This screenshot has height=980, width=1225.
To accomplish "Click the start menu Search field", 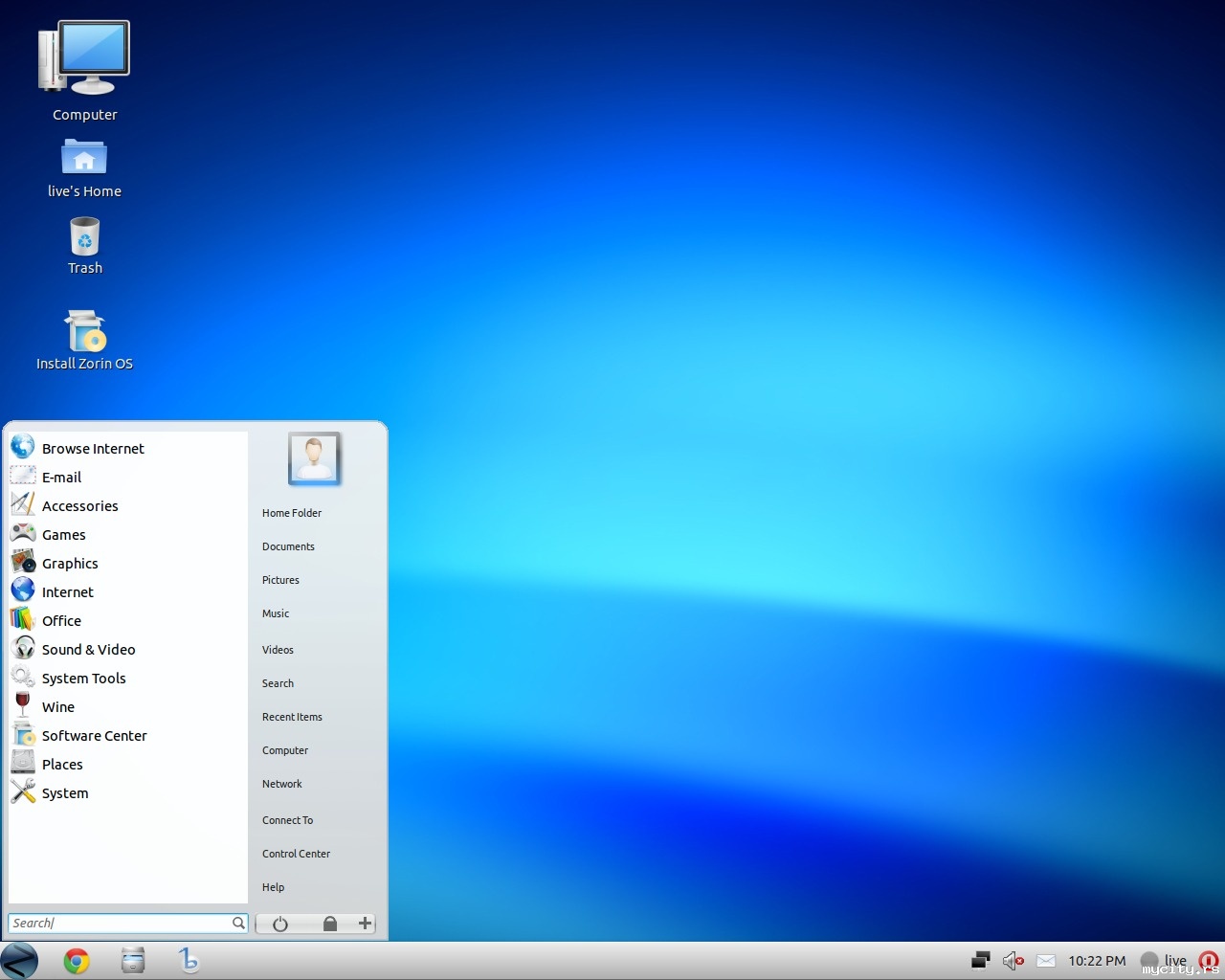I will tap(120, 924).
